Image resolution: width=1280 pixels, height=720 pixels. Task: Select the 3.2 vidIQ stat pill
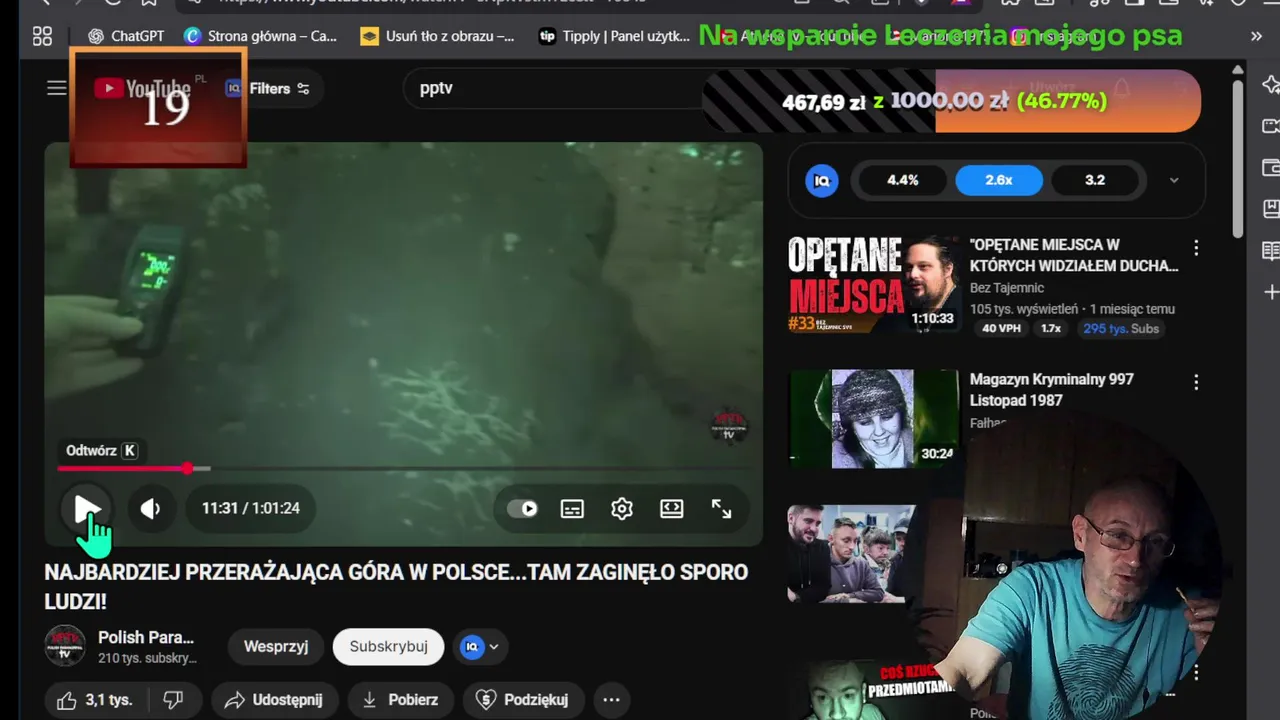[x=1095, y=180]
